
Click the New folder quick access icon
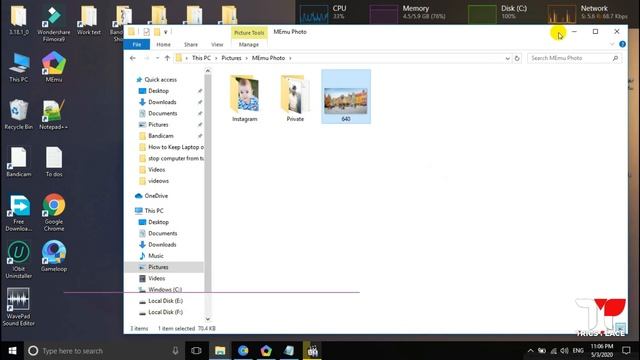[157, 32]
